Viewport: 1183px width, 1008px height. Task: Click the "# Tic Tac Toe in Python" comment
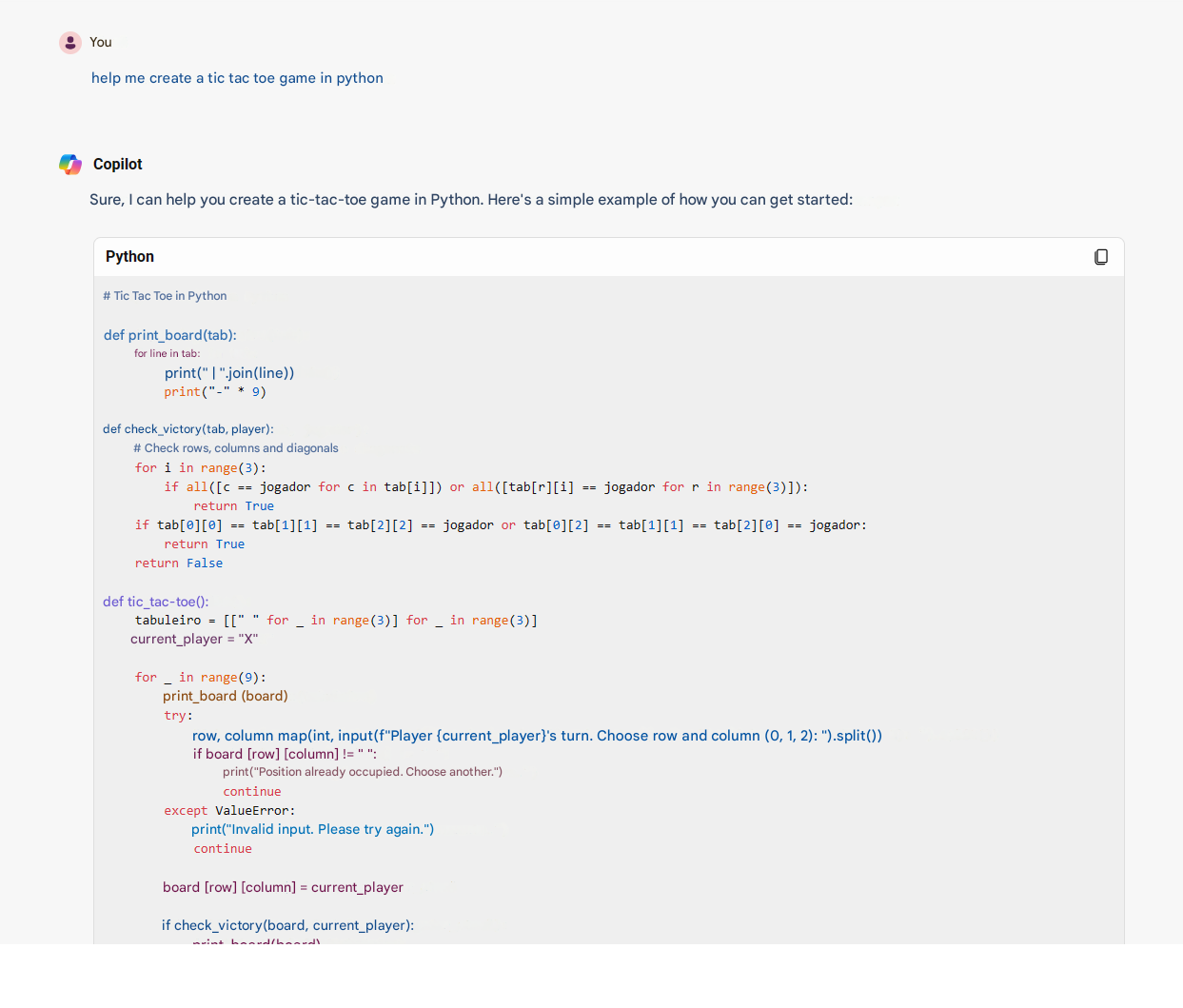pos(165,296)
